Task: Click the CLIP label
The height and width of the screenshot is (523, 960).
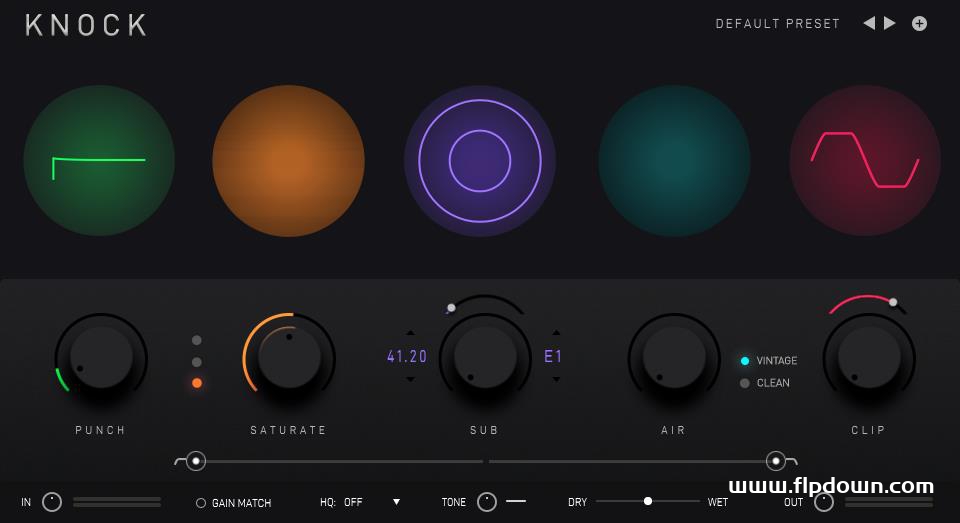Action: click(x=868, y=430)
